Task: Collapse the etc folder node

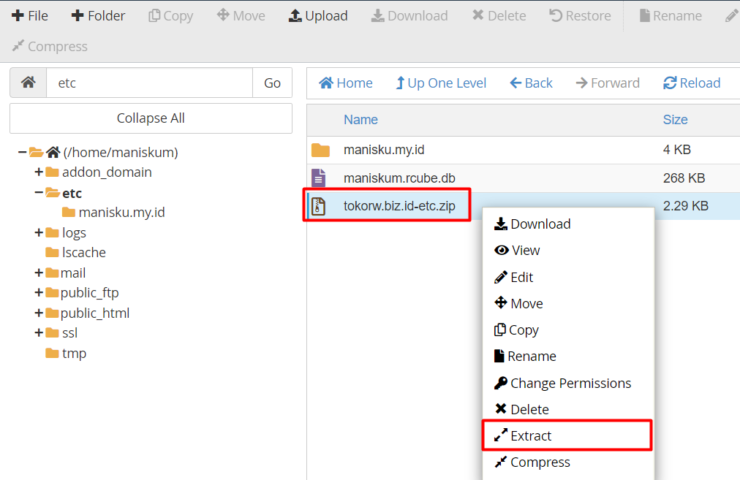Action: click(x=39, y=193)
